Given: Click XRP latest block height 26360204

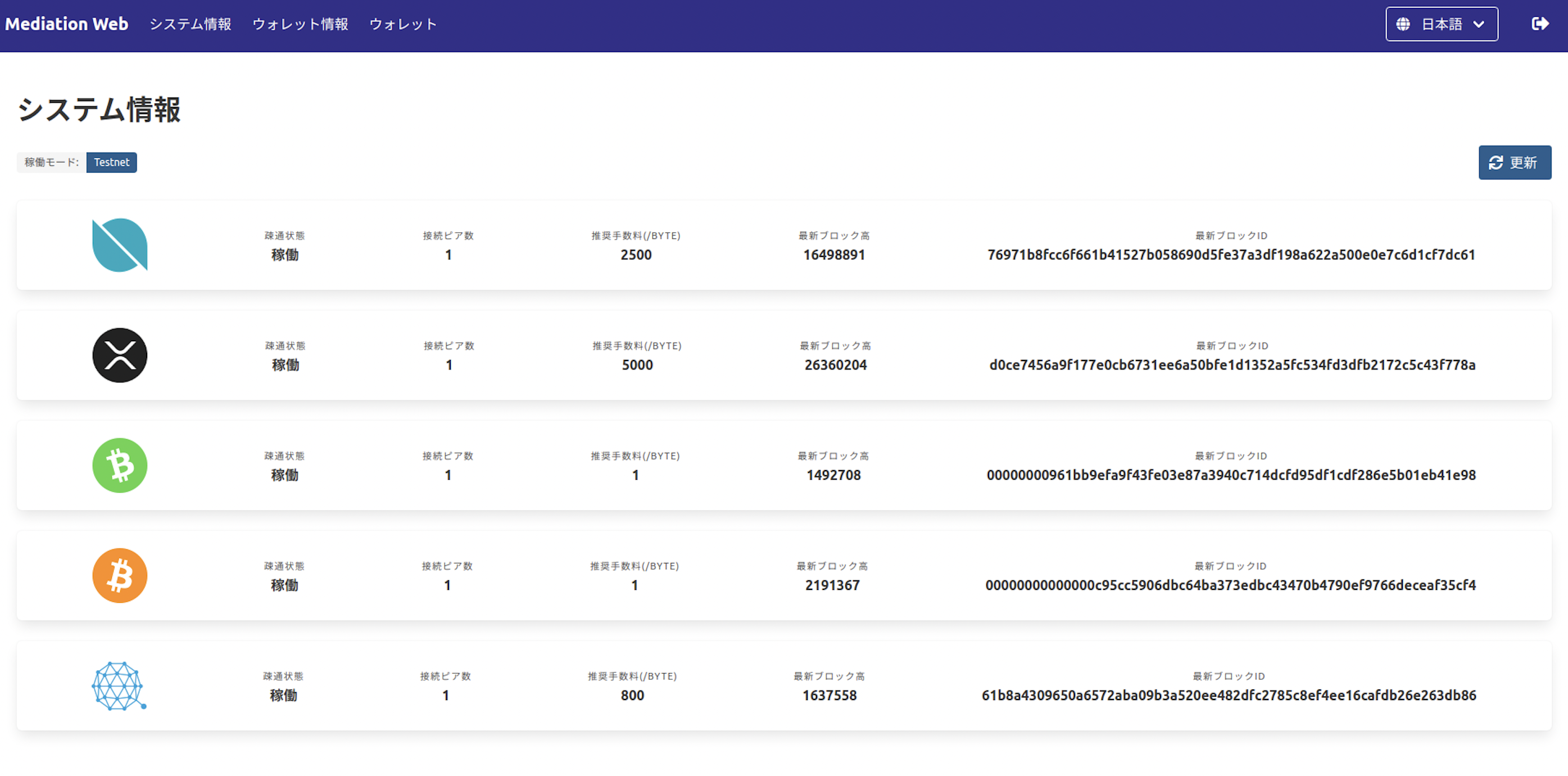Looking at the screenshot, I should pyautogui.click(x=835, y=365).
